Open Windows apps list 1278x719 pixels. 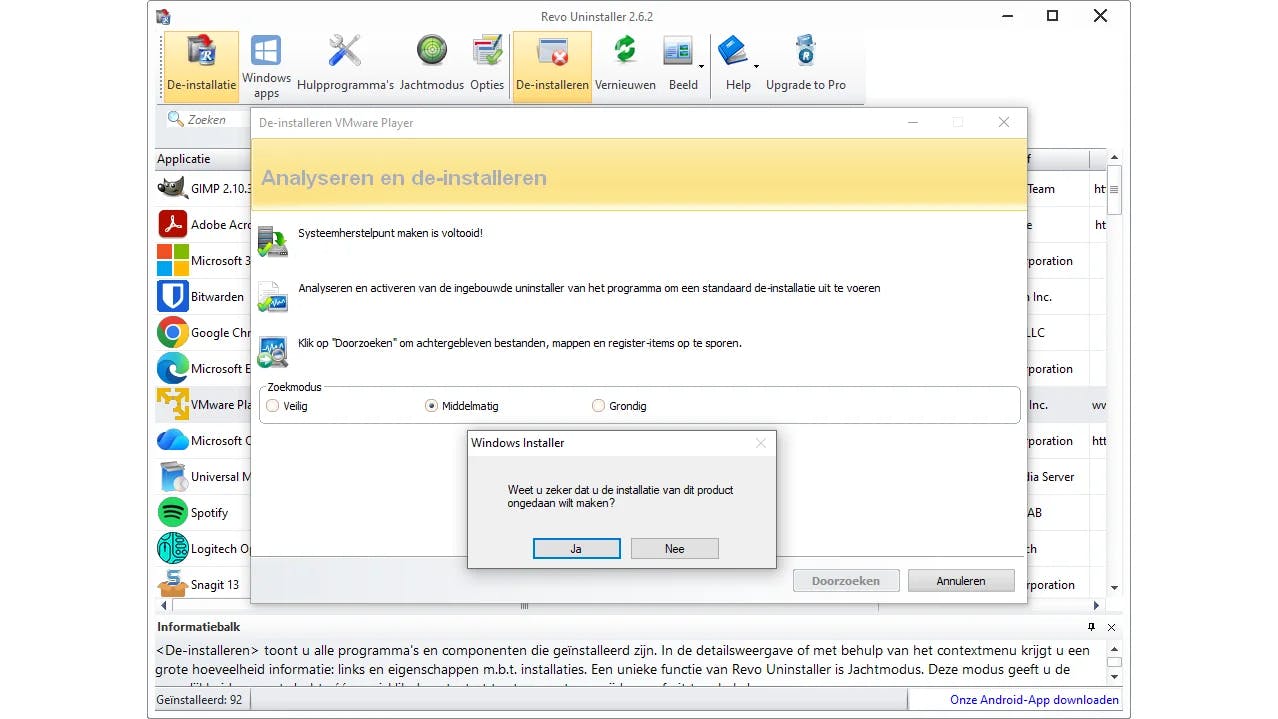266,65
